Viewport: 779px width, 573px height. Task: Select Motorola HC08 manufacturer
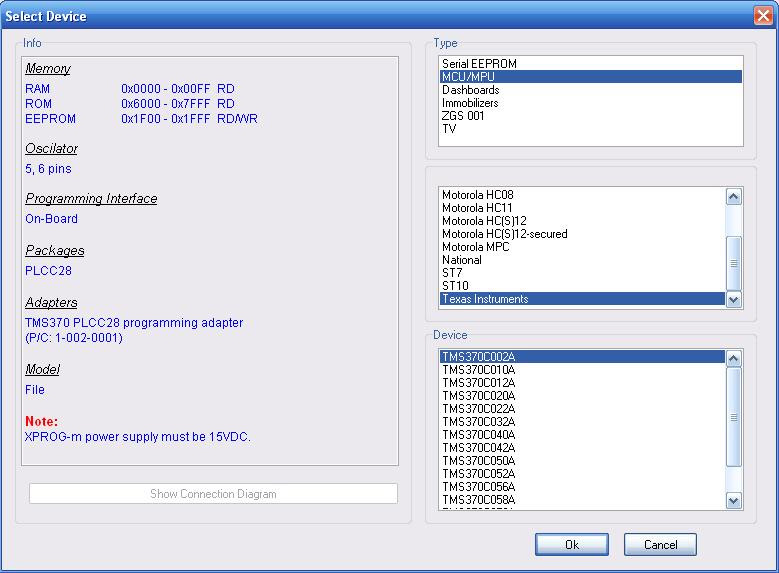coord(477,195)
